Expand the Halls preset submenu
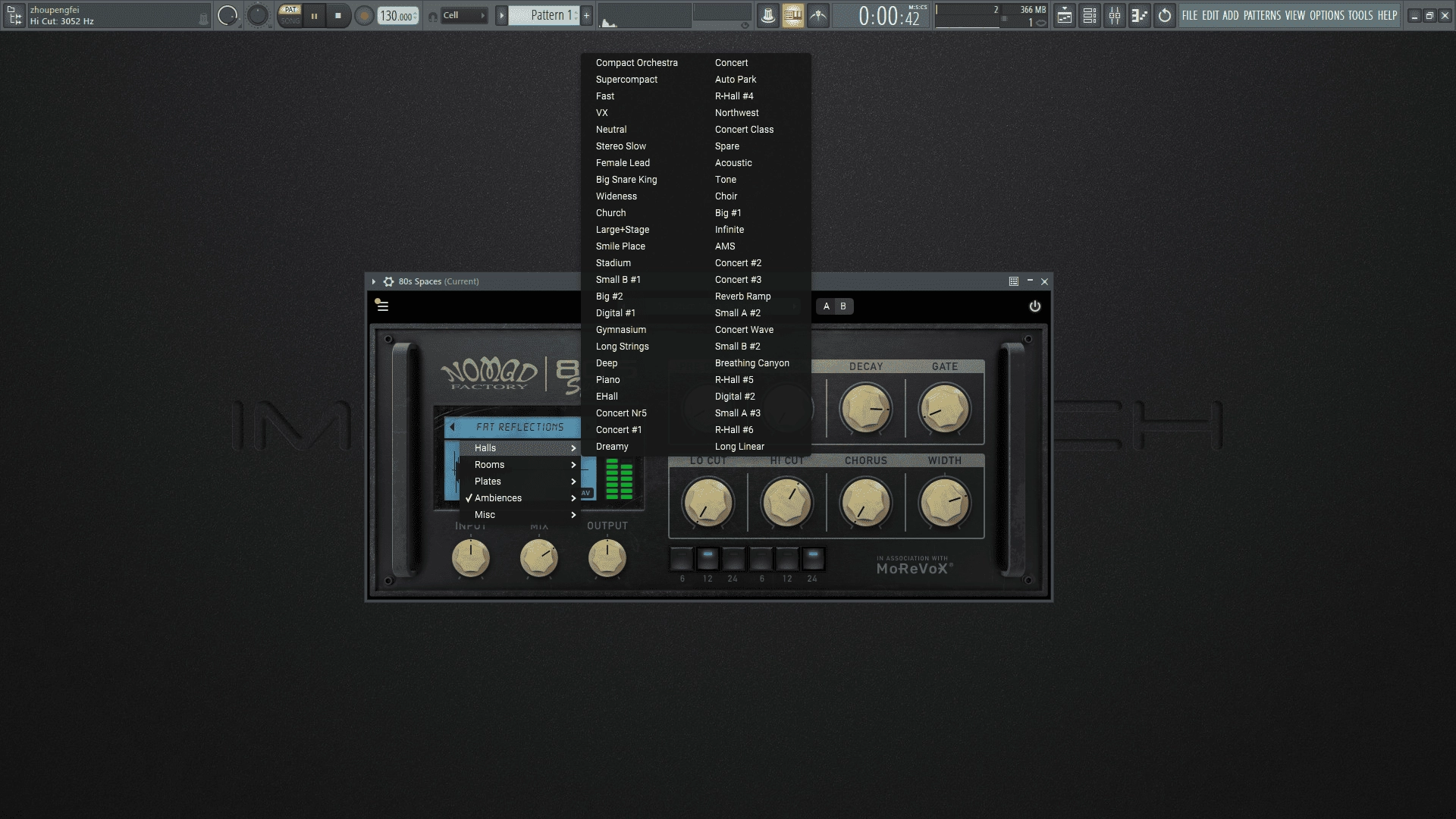Viewport: 1456px width, 819px height. [520, 448]
